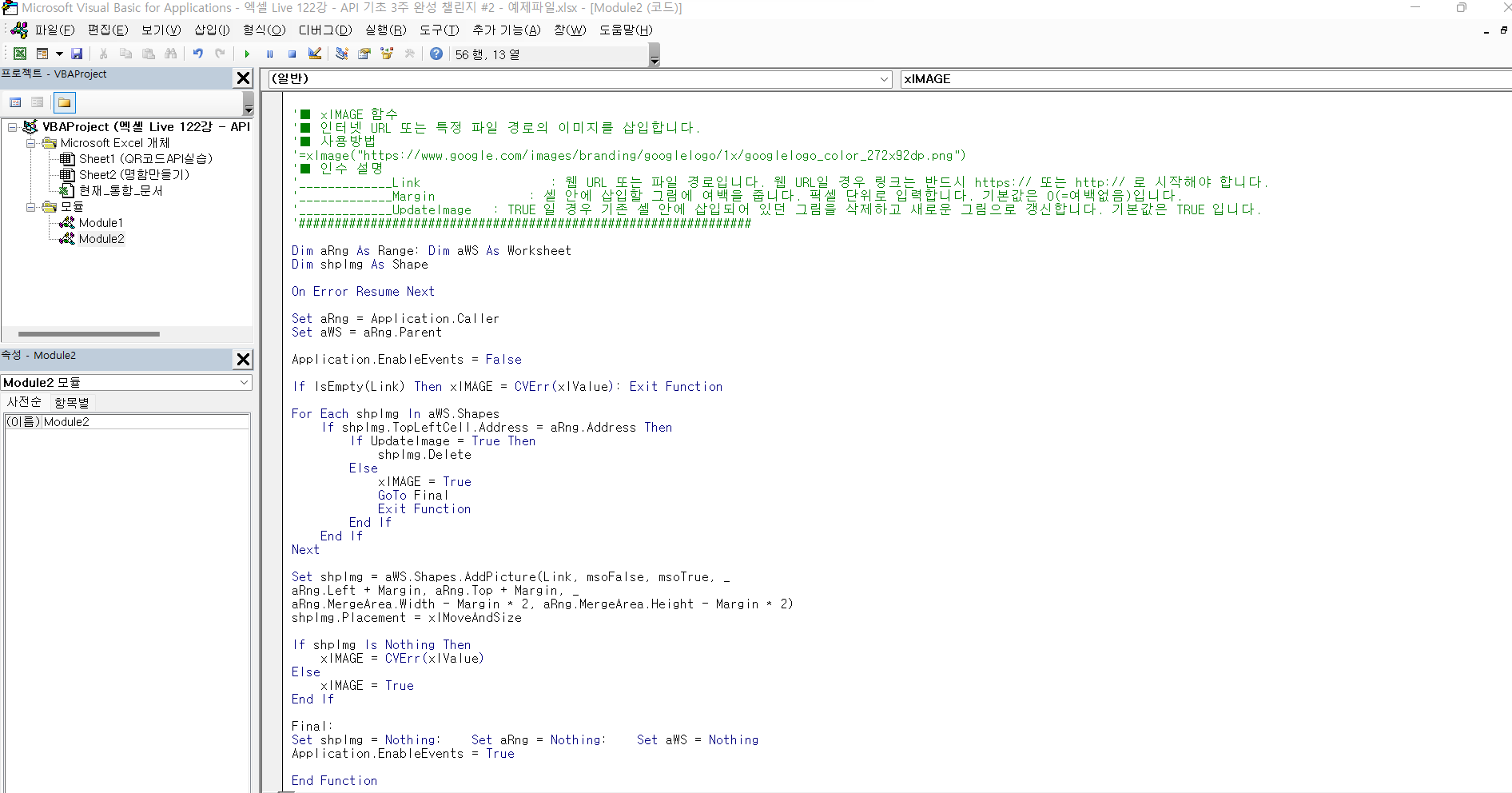This screenshot has height=793, width=1512.
Task: Click the View Object icon in Project pane
Action: [37, 102]
